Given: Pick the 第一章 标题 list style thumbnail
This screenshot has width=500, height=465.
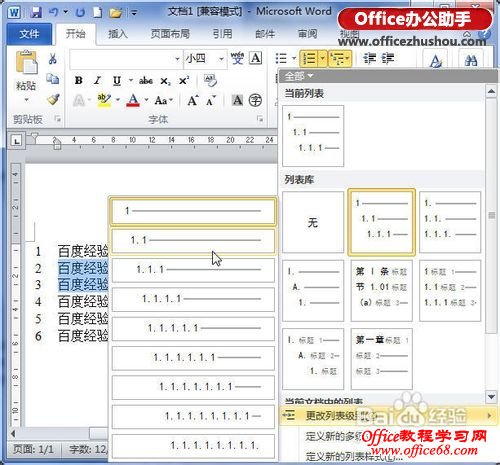Looking at the screenshot, I should [x=381, y=358].
